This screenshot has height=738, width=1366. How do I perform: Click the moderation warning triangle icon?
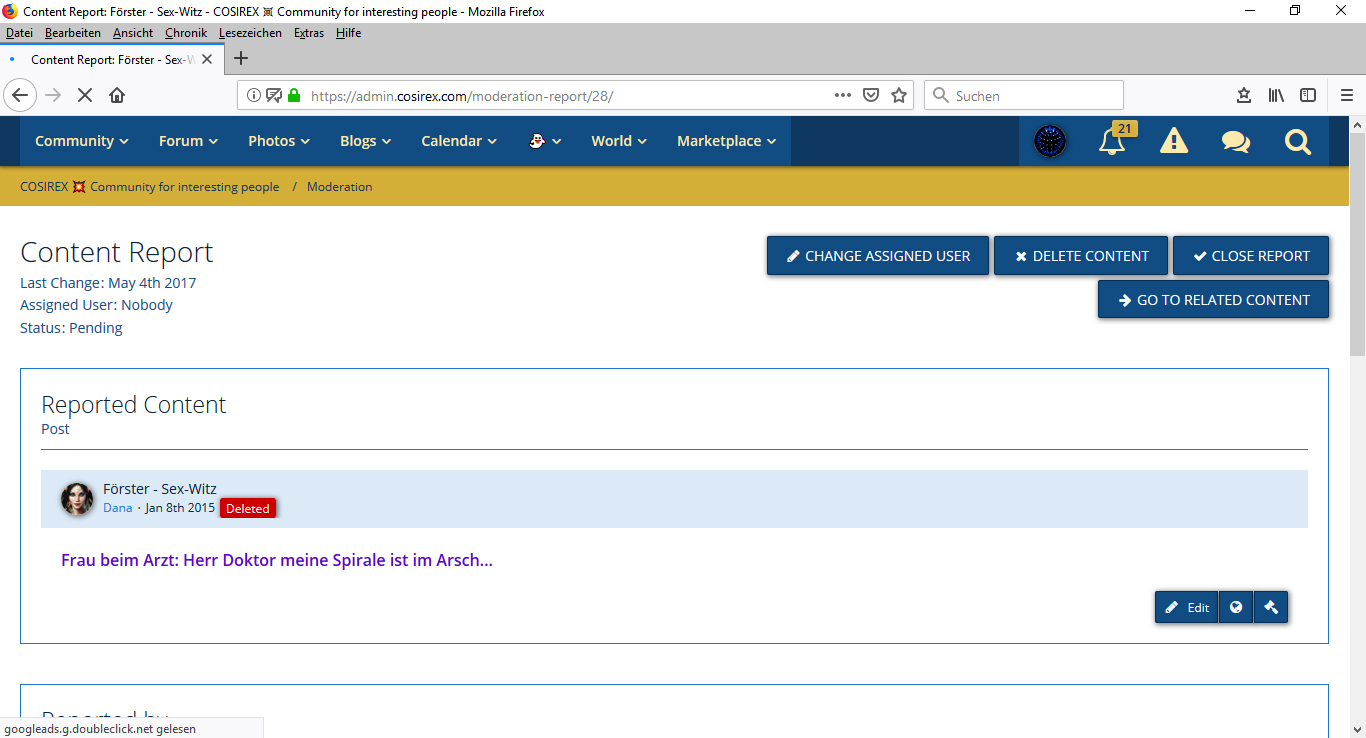1173,141
